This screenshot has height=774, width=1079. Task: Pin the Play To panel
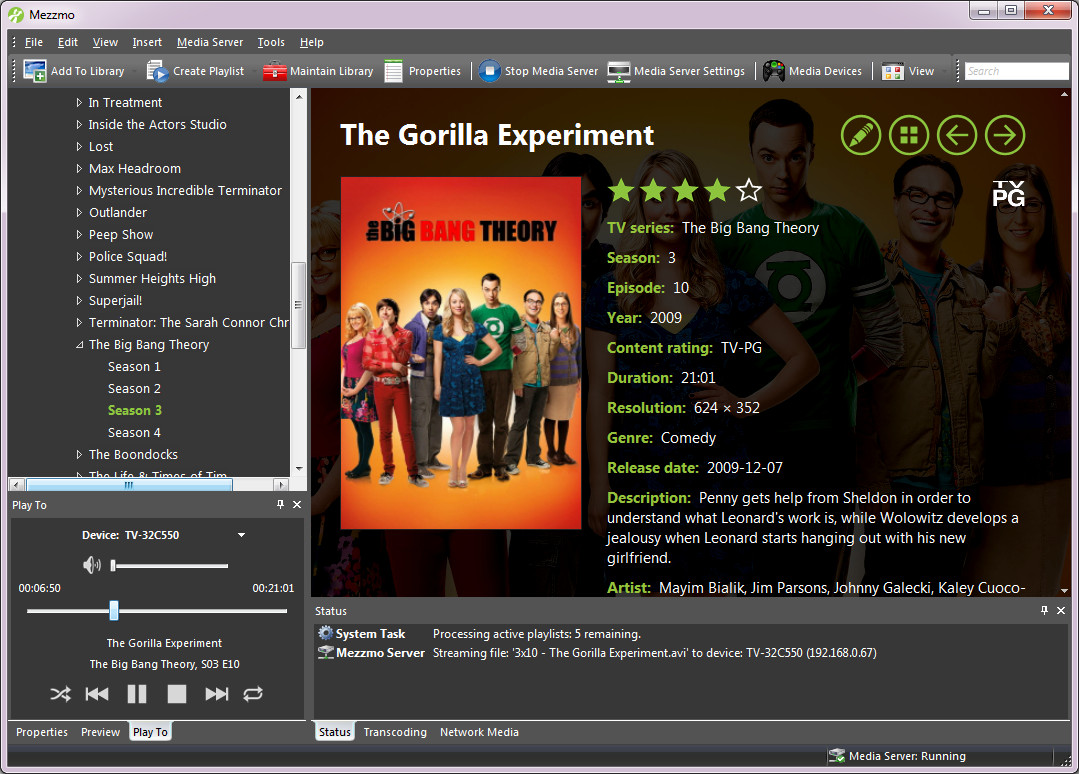point(280,504)
